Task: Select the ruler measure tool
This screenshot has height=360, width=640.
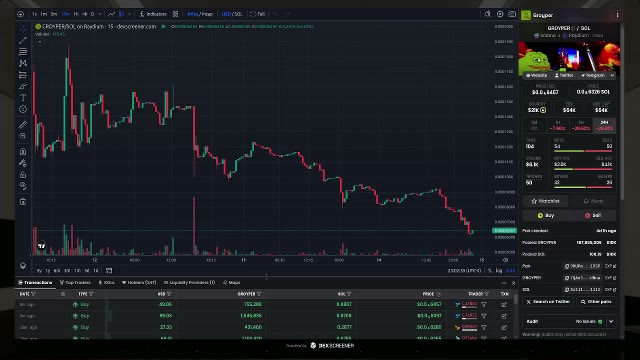Action: pos(23,124)
